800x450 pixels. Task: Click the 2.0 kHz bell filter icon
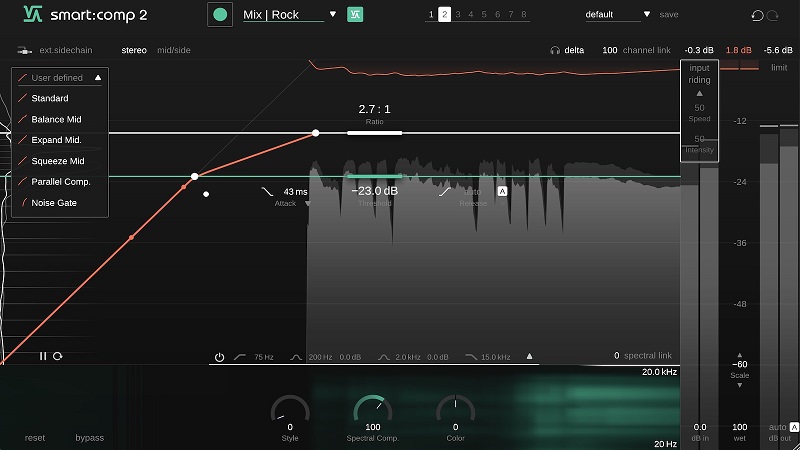(x=384, y=357)
